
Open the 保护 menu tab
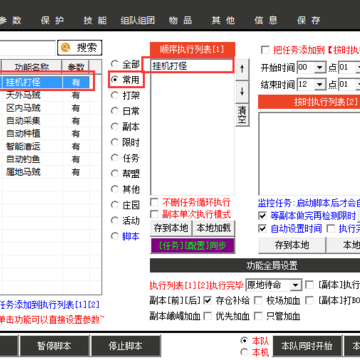coord(52,20)
